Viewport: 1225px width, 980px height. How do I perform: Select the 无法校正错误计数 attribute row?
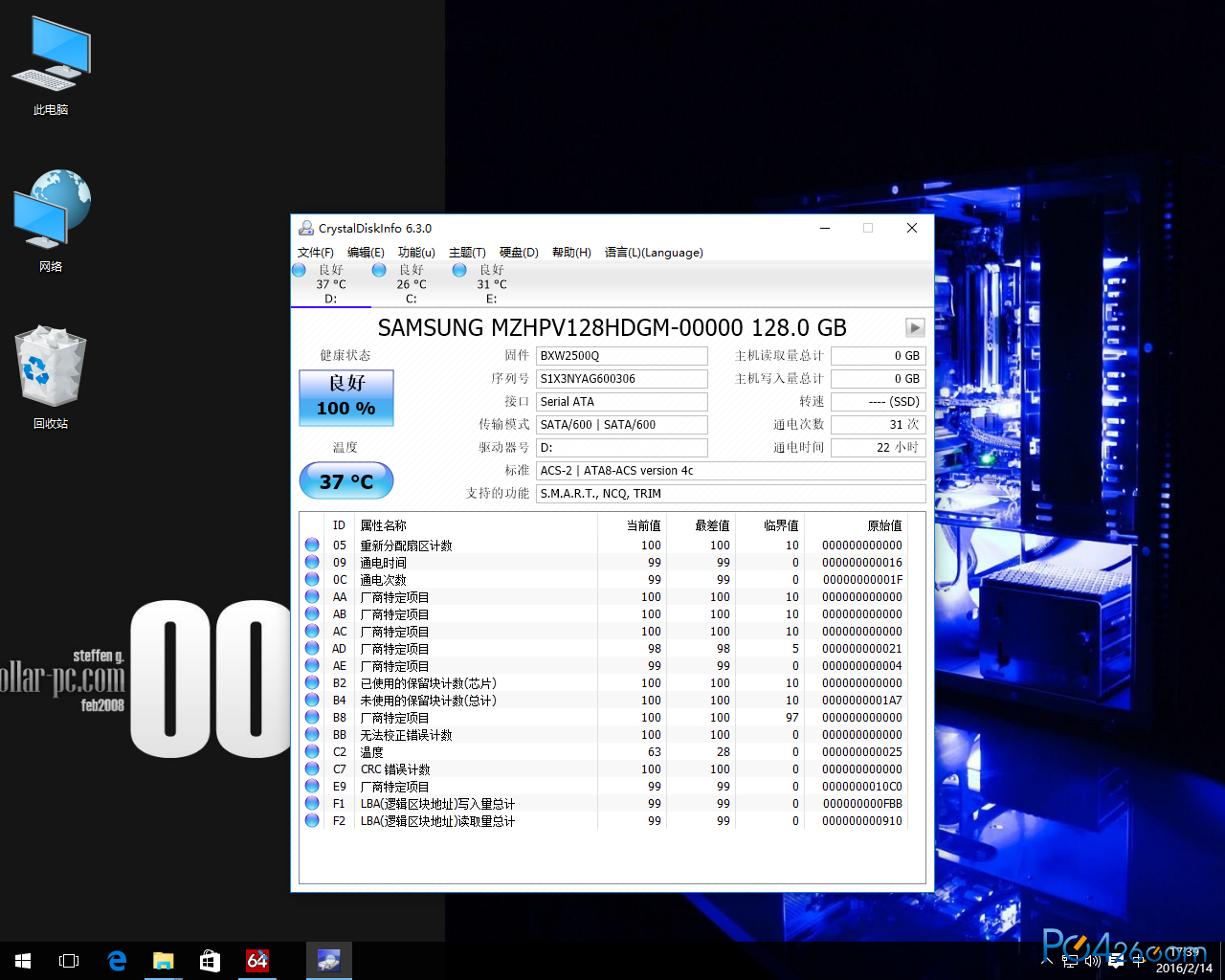coord(604,734)
